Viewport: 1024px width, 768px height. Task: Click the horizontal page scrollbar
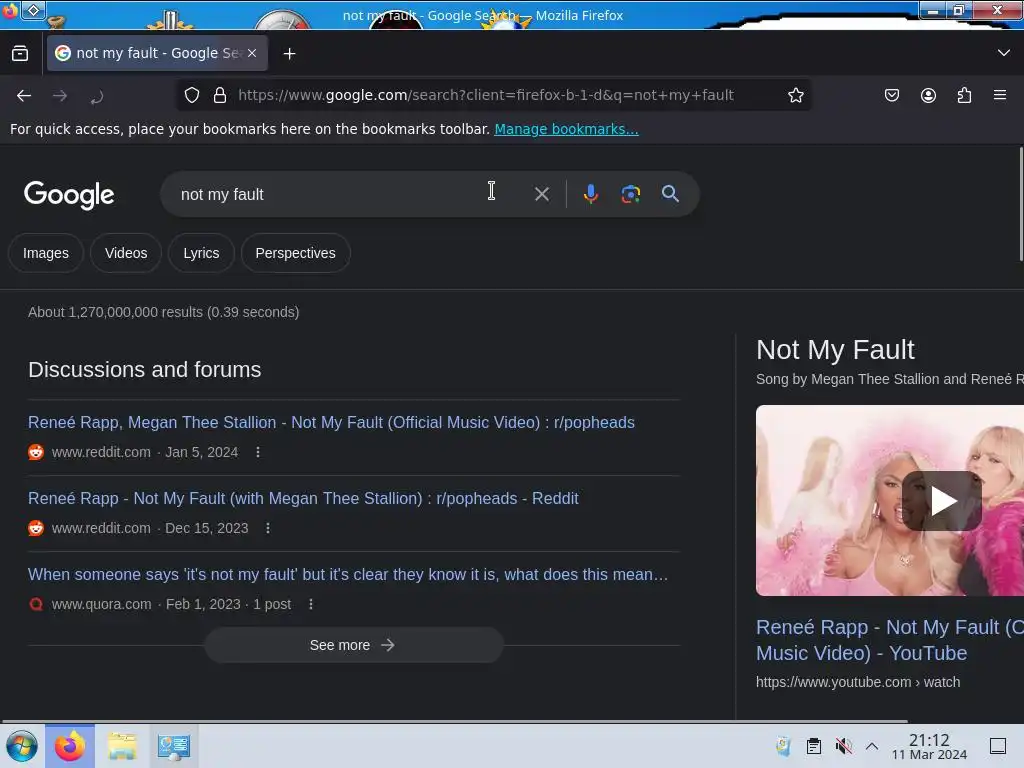click(454, 721)
